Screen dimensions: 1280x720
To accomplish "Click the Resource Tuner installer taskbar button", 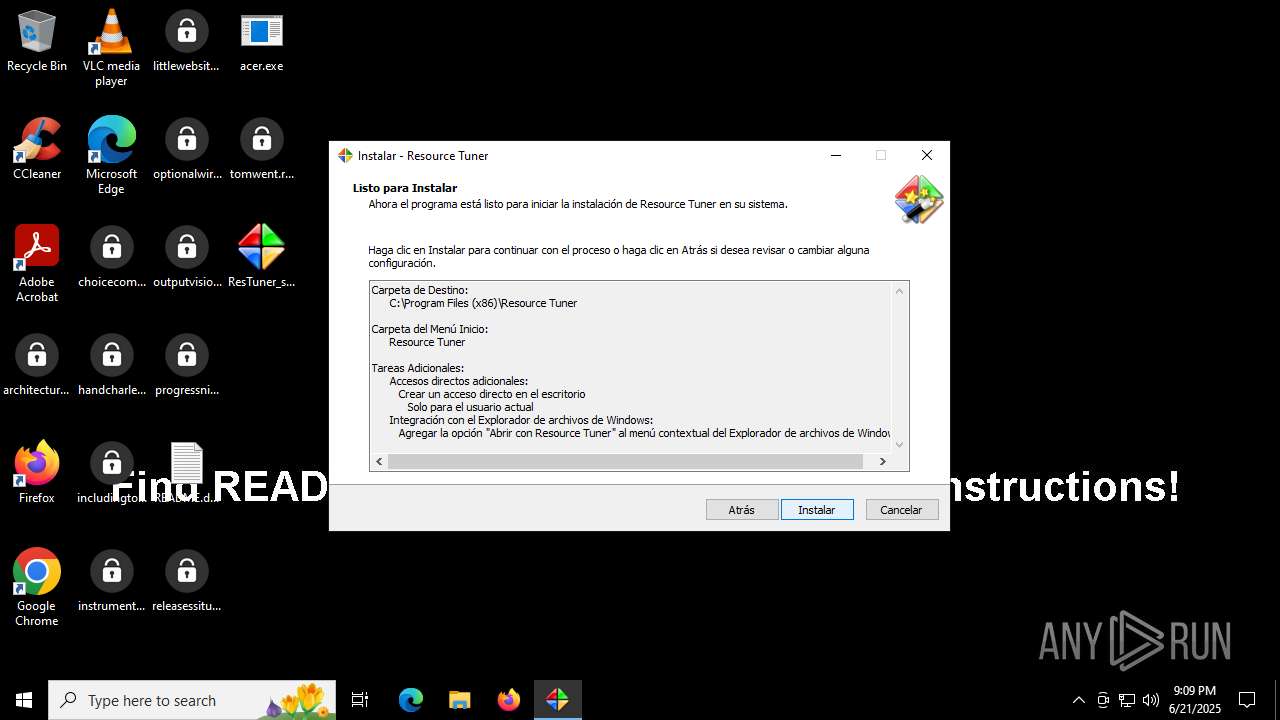I will pyautogui.click(x=558, y=700).
